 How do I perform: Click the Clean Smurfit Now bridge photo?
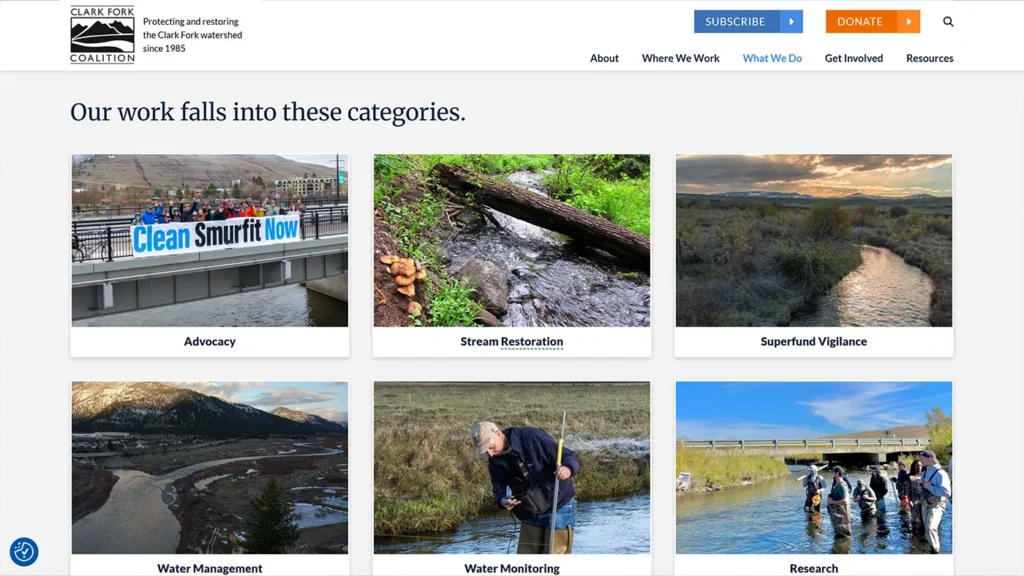pos(210,240)
